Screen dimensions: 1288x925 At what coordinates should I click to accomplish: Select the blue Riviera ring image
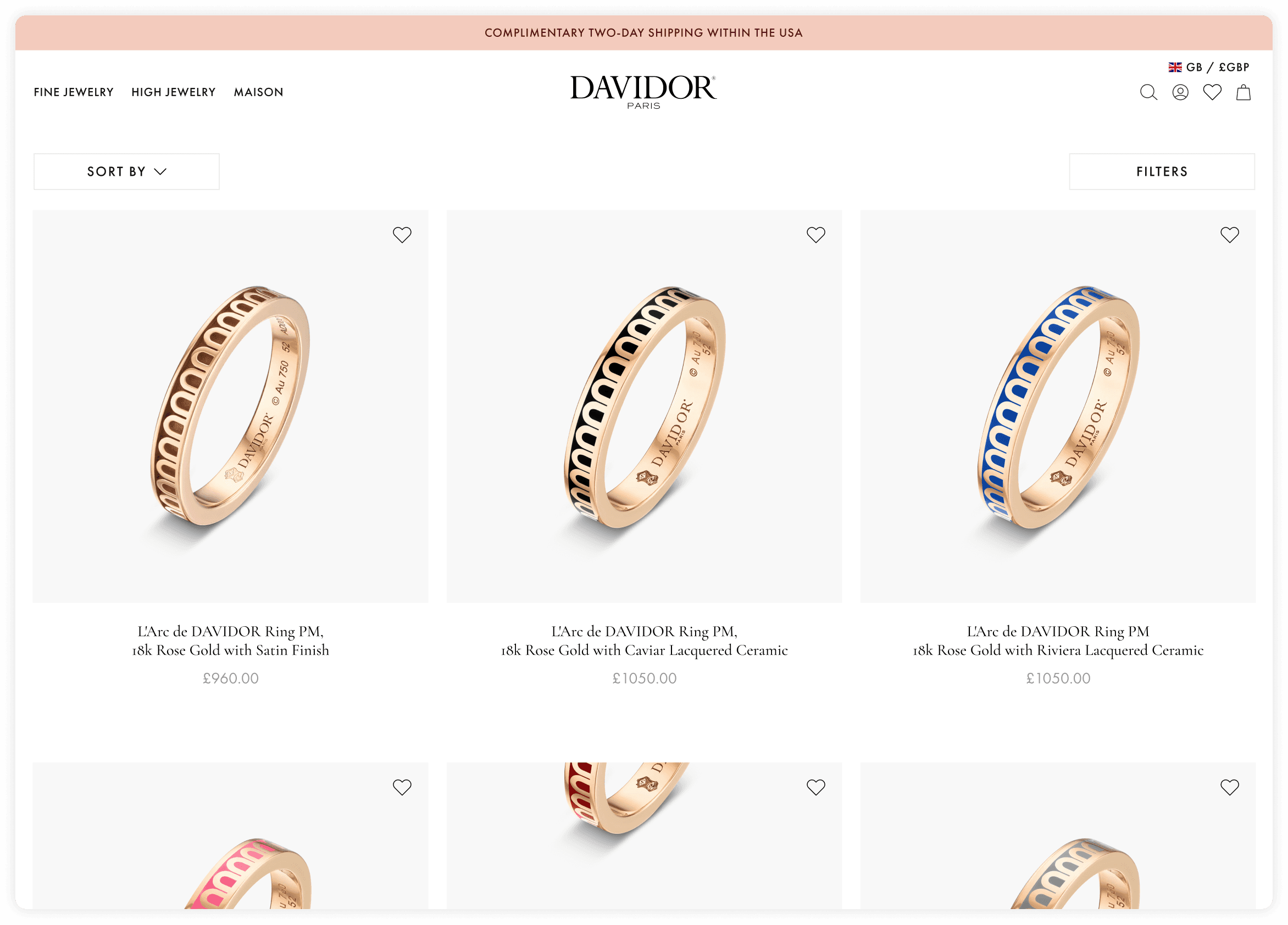[x=1058, y=406]
